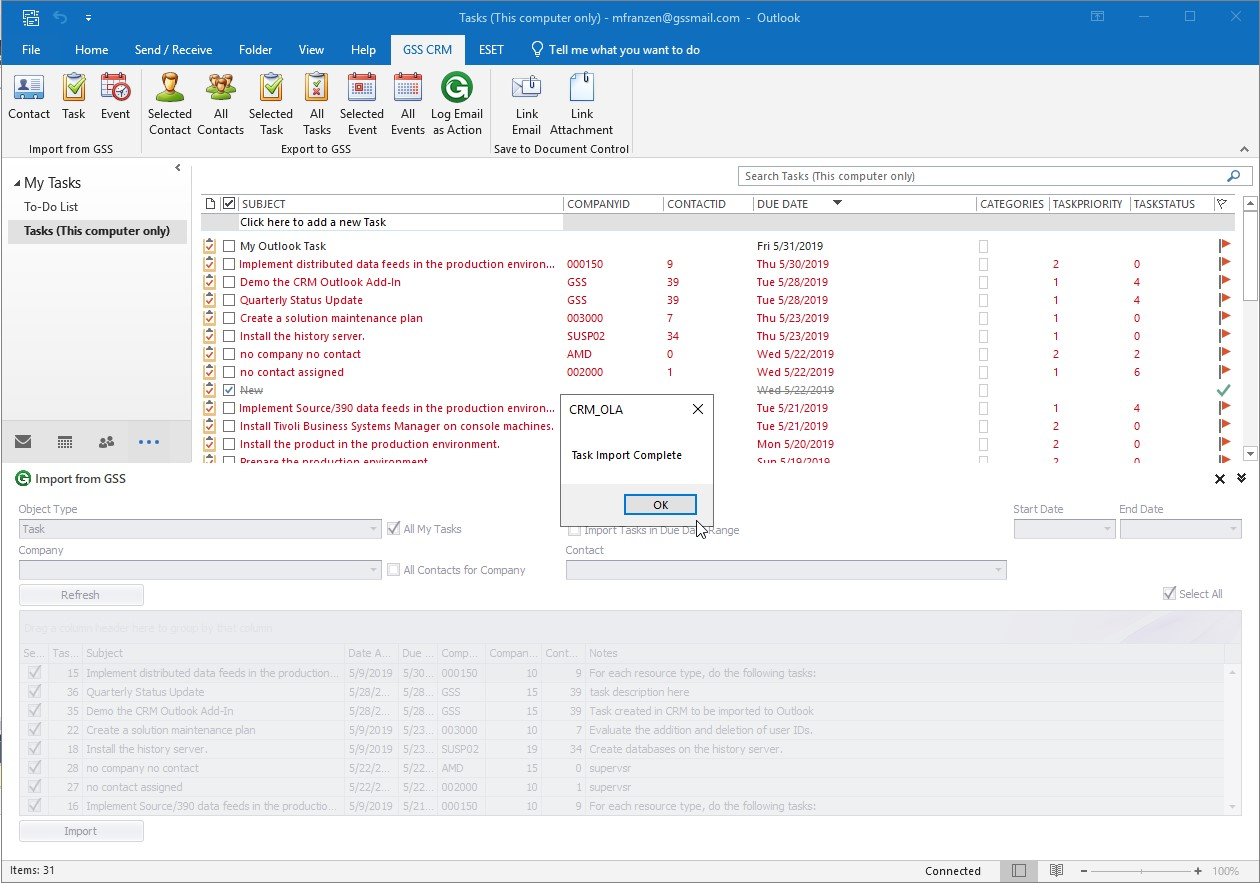Toggle the Select All checkbox
1260x883 pixels.
pyautogui.click(x=1169, y=594)
